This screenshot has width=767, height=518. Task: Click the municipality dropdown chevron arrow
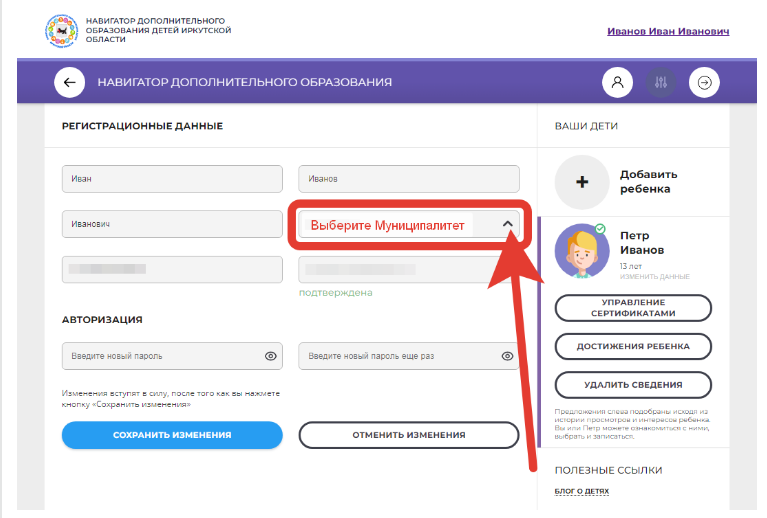pyautogui.click(x=507, y=226)
